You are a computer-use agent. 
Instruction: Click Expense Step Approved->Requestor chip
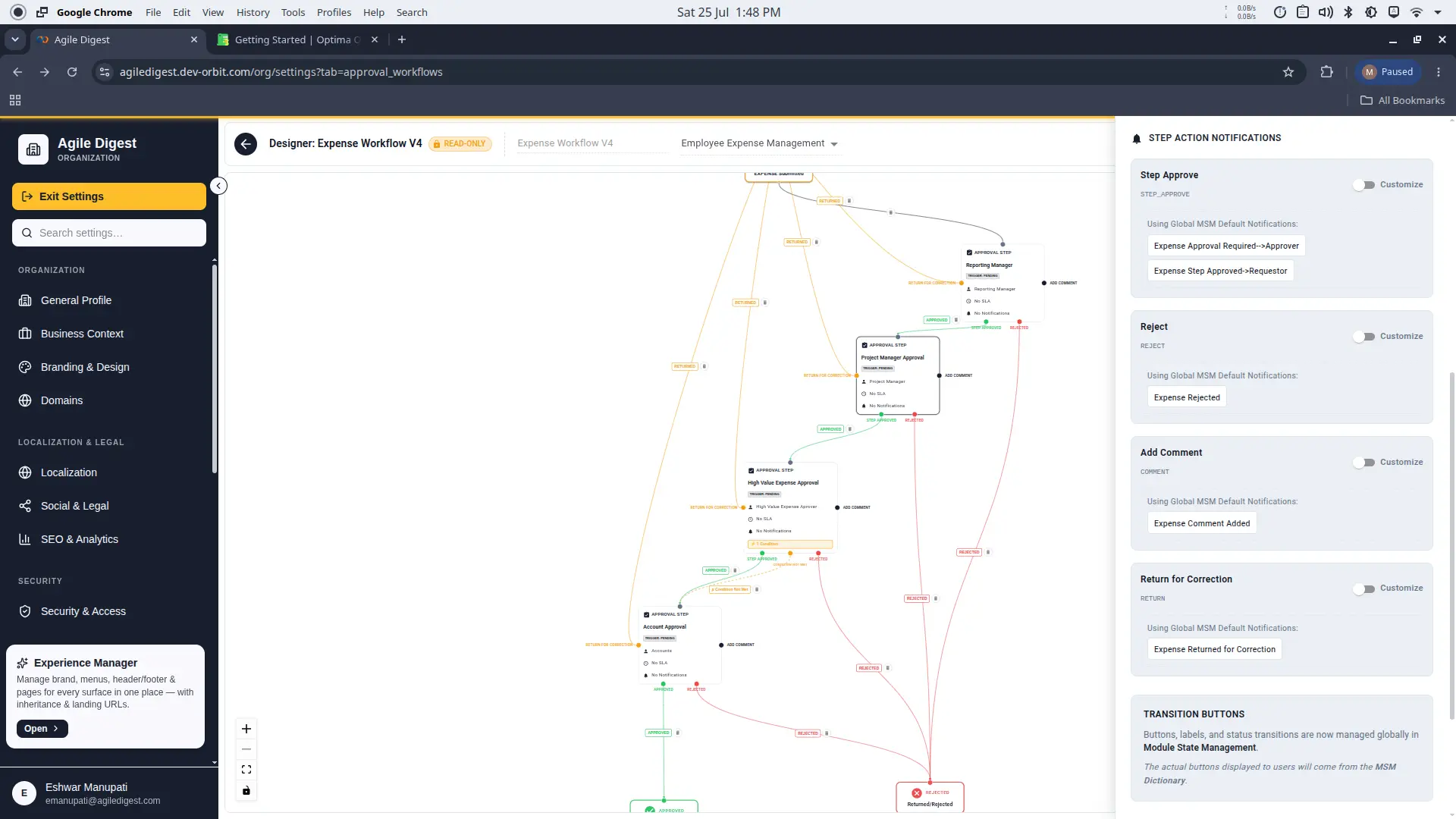(1220, 271)
